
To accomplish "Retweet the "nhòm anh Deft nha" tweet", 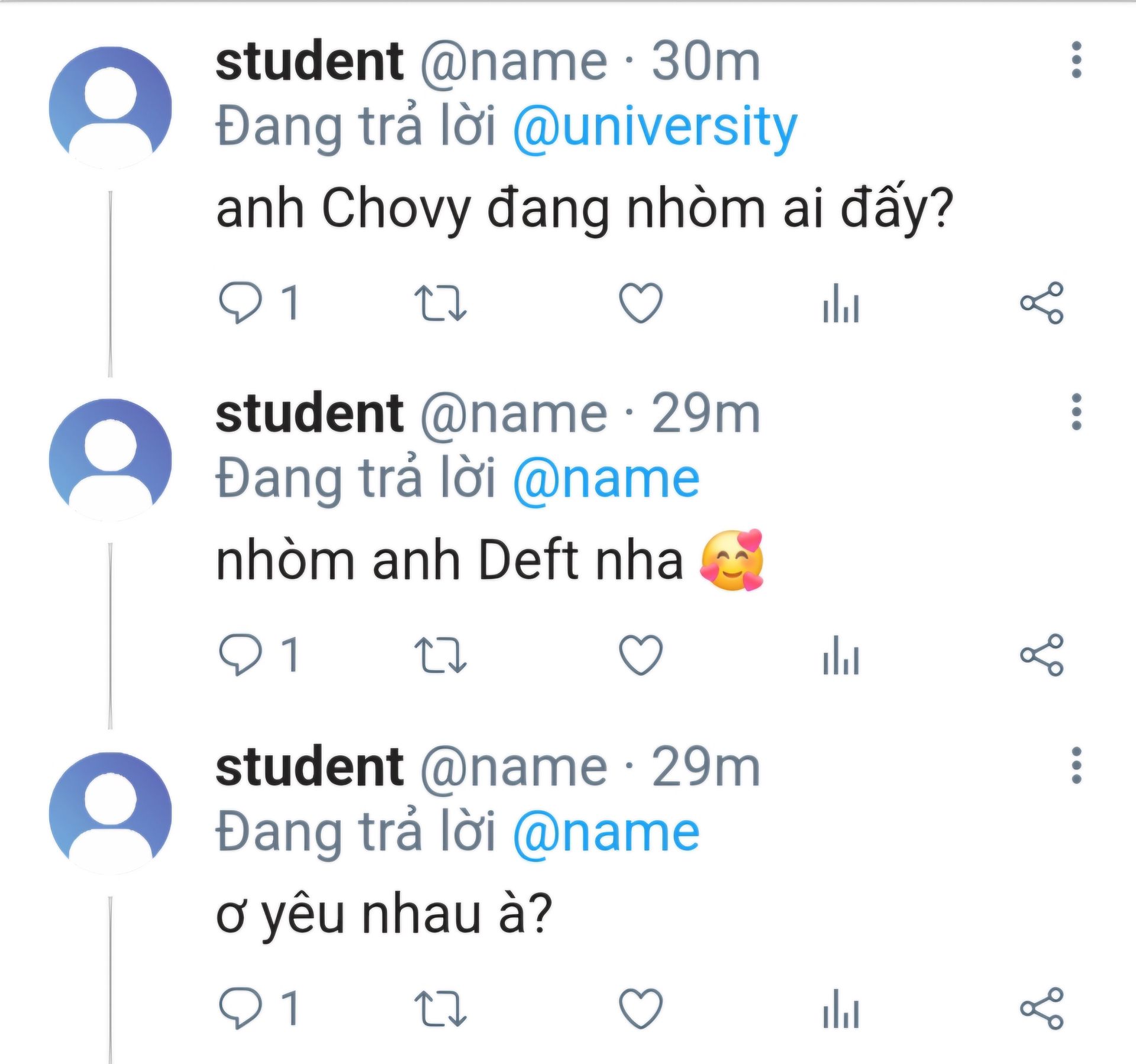I will tap(440, 655).
